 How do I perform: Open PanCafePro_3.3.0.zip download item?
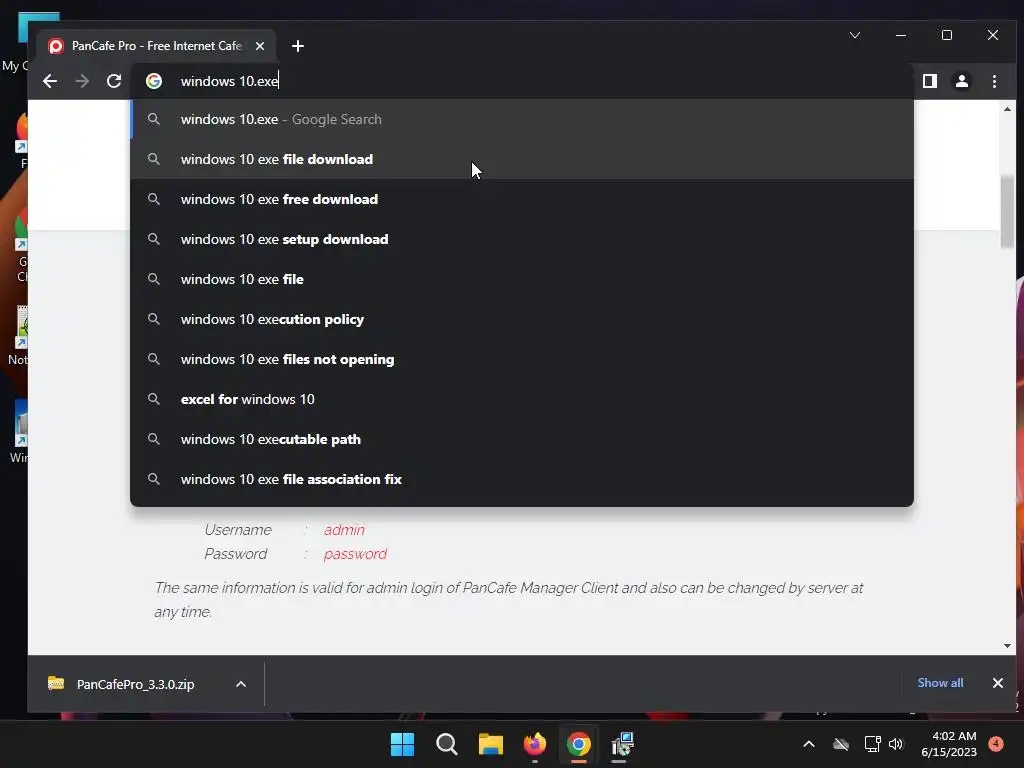tap(135, 684)
